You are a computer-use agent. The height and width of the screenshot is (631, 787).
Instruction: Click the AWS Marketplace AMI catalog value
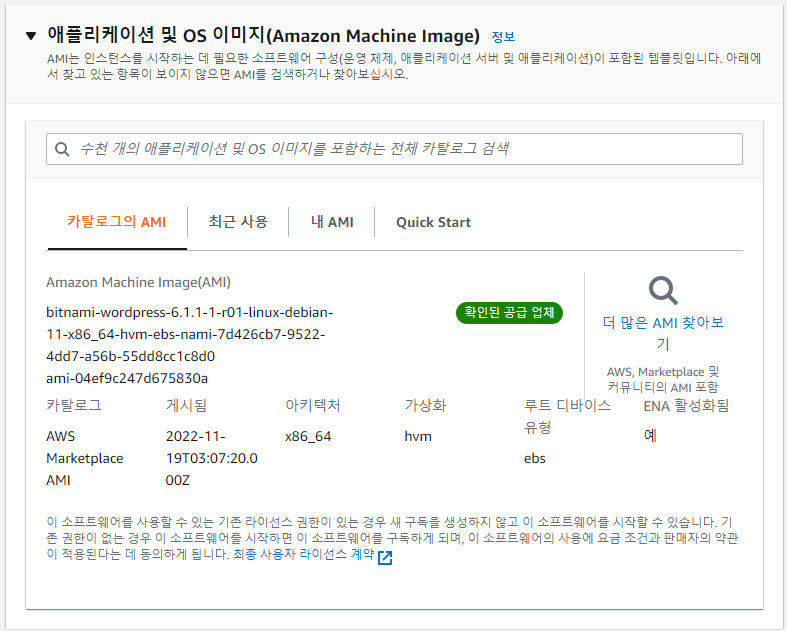pyautogui.click(x=85, y=458)
